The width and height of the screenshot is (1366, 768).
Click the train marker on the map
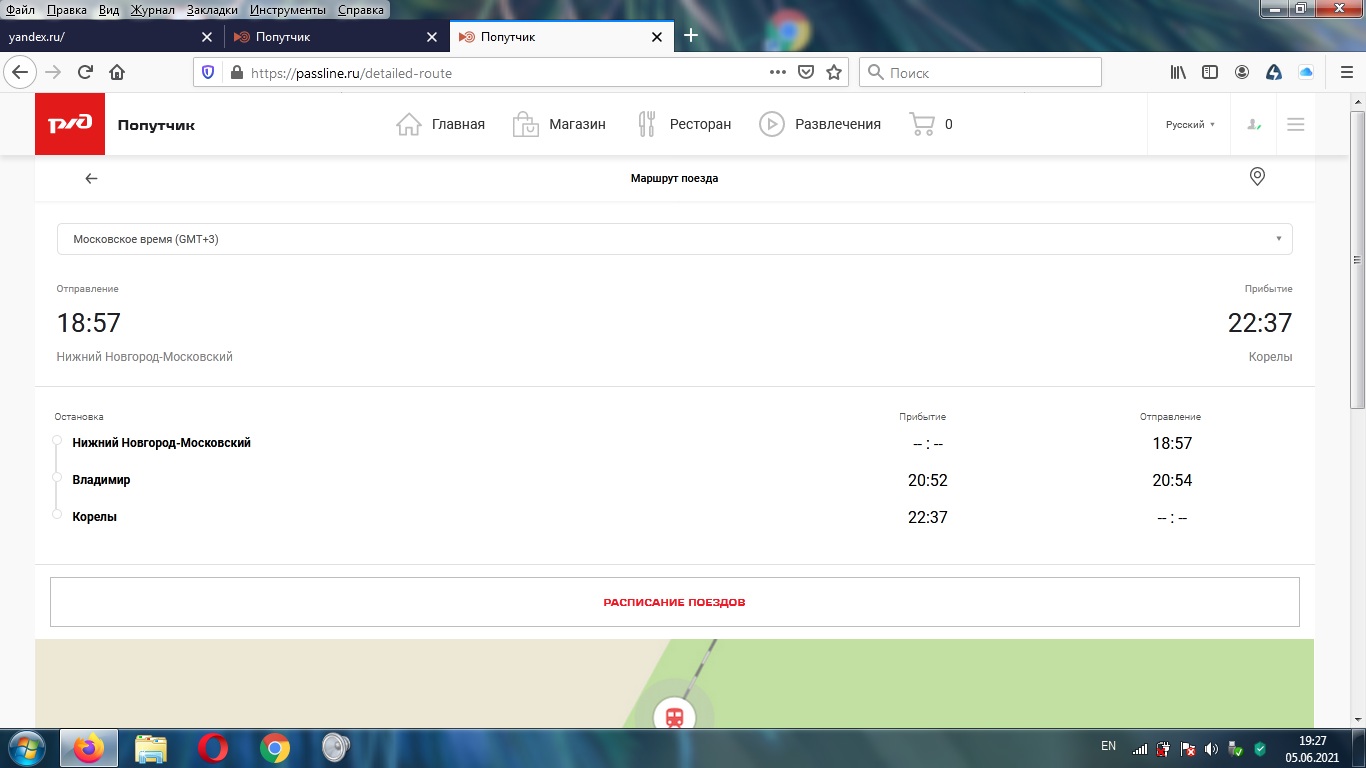[x=675, y=716]
